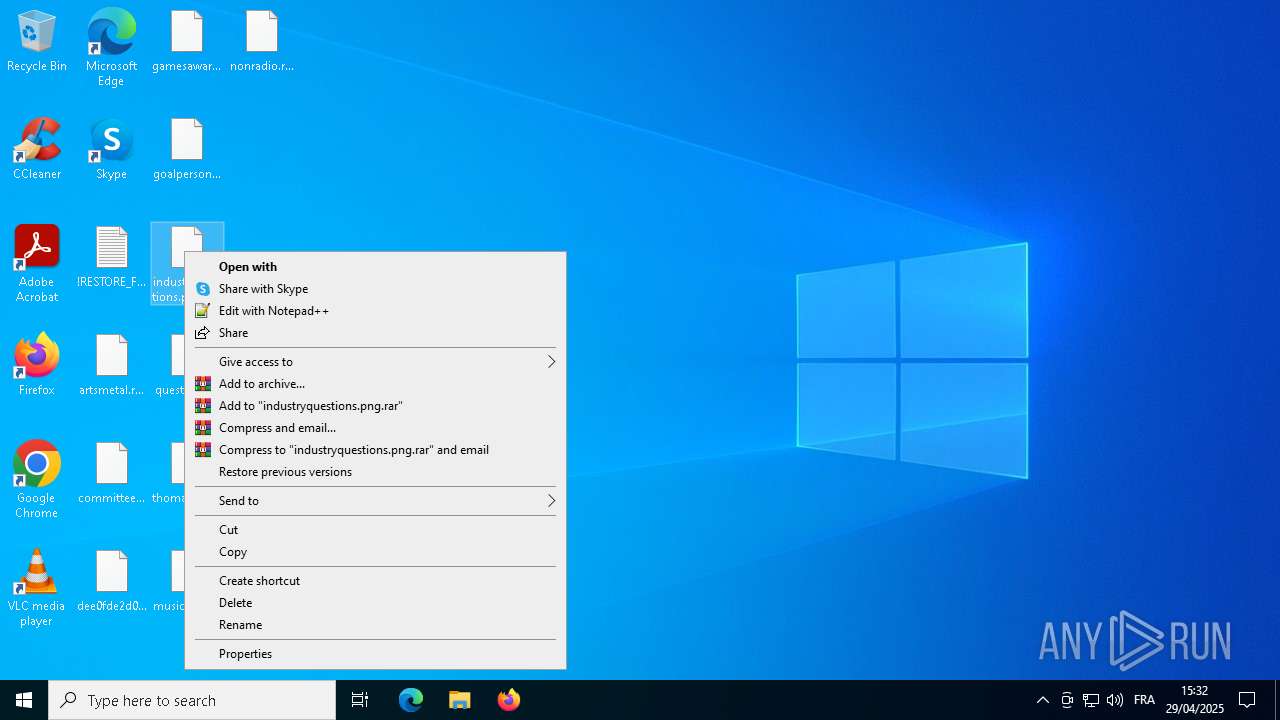Open Task View on taskbar
Screen dimensions: 1280x720
point(360,700)
